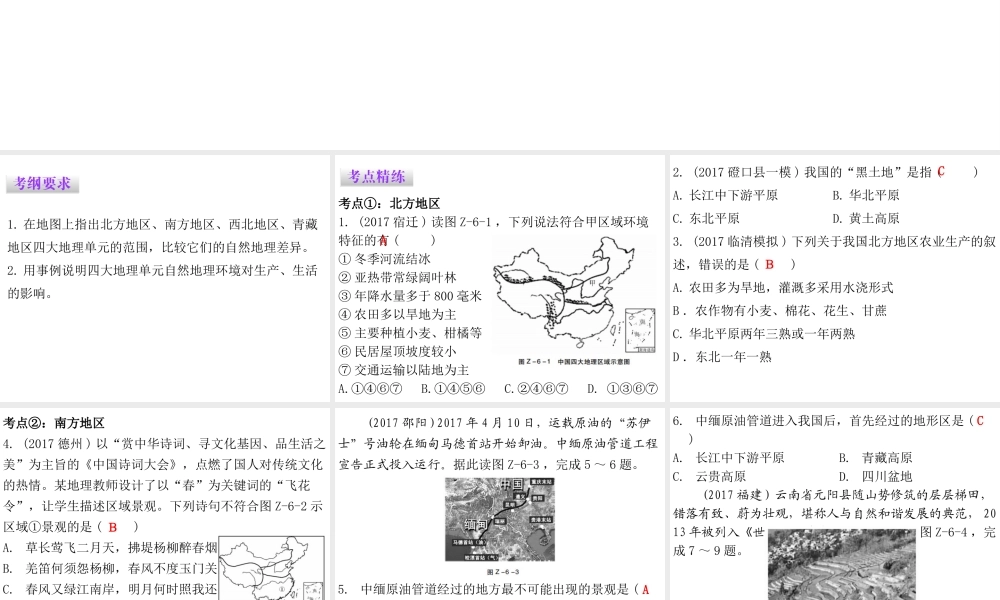Select the heading 考点①：北方地区
This screenshot has height=600, width=1000.
coord(389,203)
